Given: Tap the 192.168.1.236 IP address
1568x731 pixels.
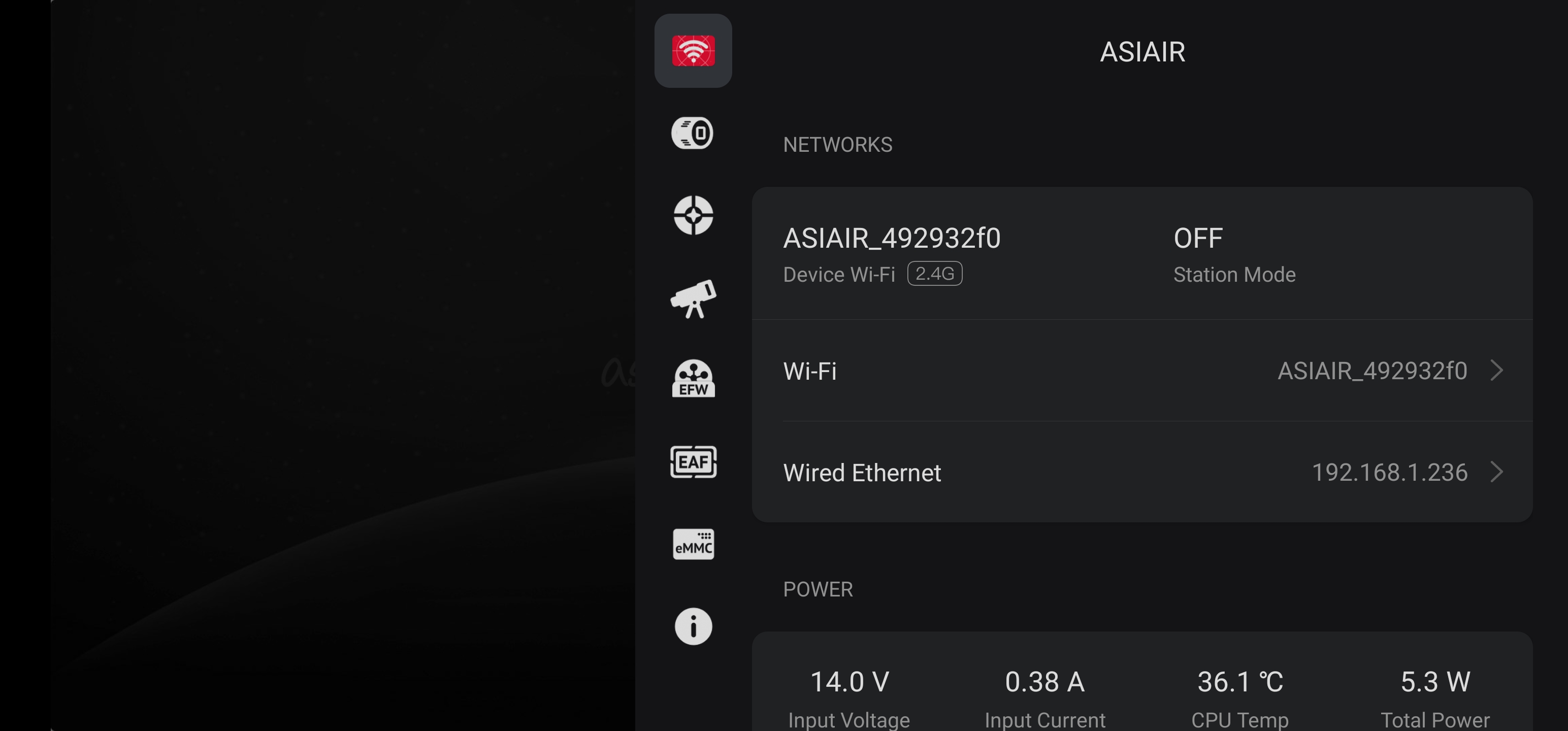Looking at the screenshot, I should (x=1389, y=472).
